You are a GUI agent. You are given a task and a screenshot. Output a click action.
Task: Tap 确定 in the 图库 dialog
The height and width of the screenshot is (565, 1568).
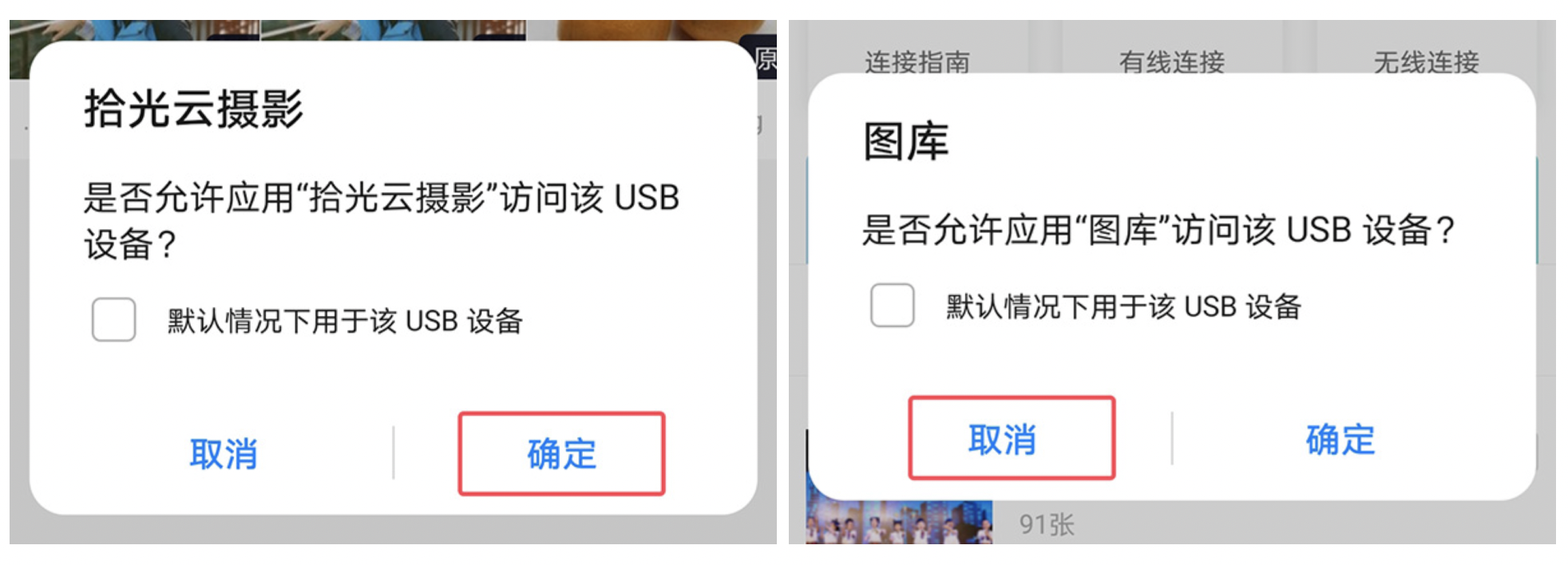1340,440
